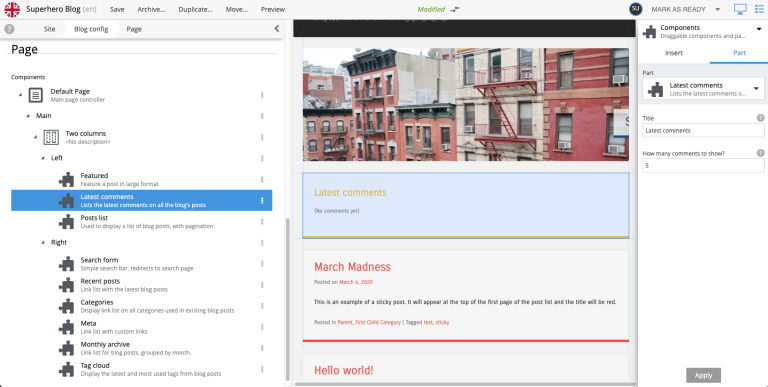Click the How many comments input field
Viewport: 768px width, 387px height.
pos(703,166)
